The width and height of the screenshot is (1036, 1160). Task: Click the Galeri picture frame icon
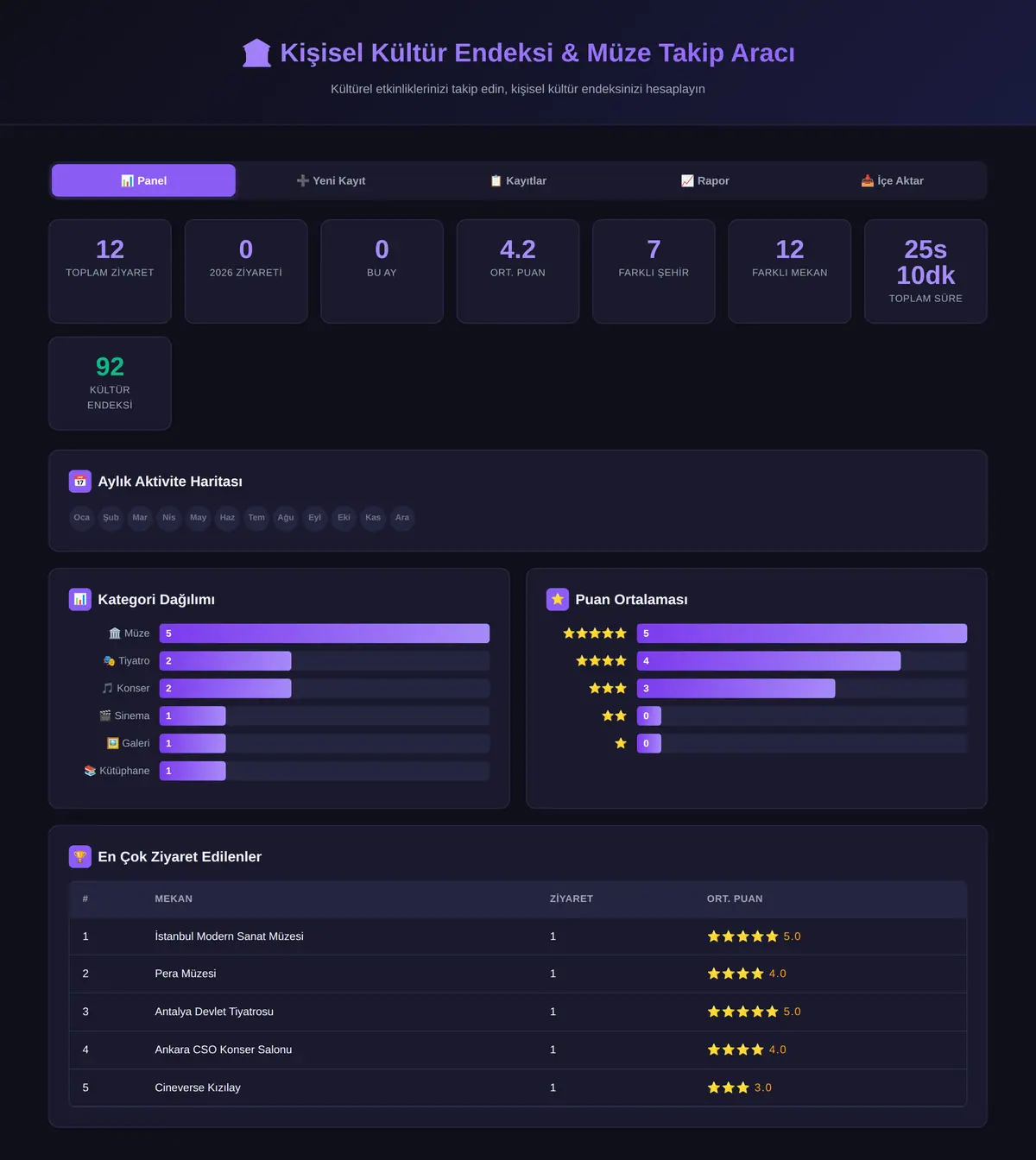coord(112,743)
